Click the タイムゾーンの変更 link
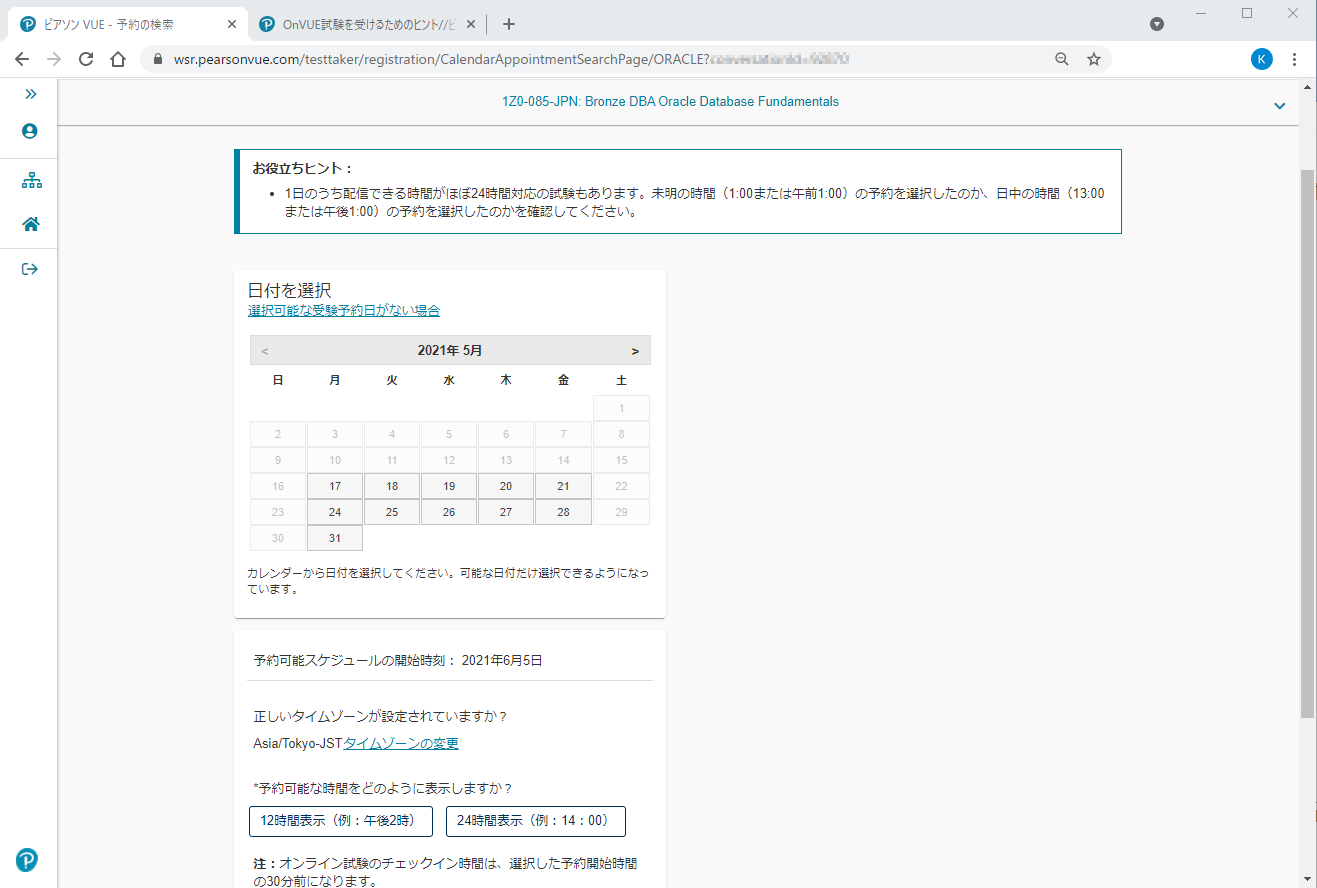Image resolution: width=1317 pixels, height=888 pixels. [x=401, y=744]
